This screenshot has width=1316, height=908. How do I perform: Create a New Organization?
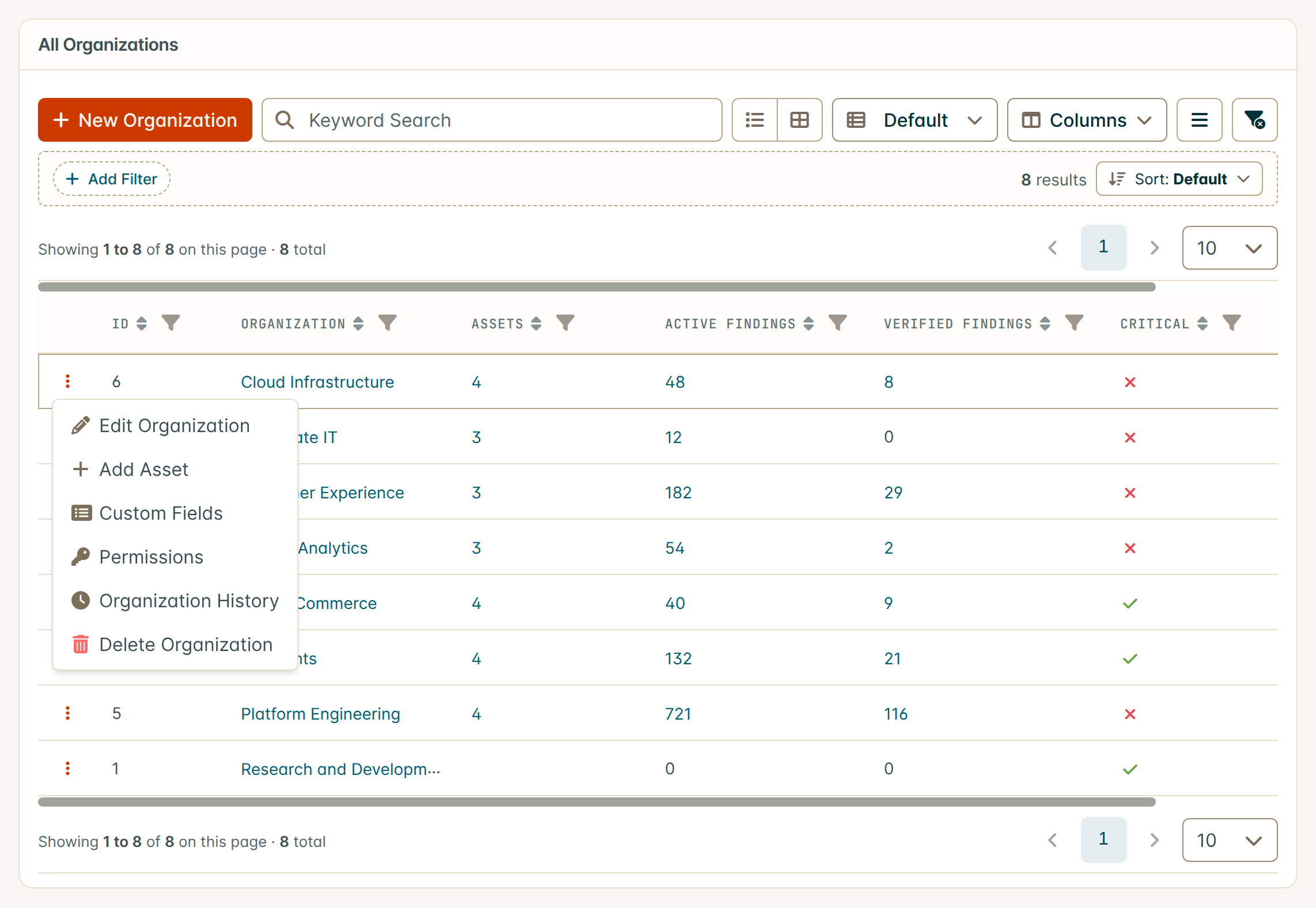pyautogui.click(x=145, y=120)
